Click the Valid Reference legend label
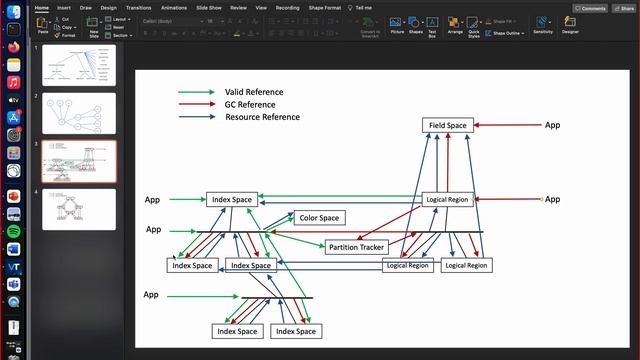Screen dimensions: 640x360 tap(254, 92)
